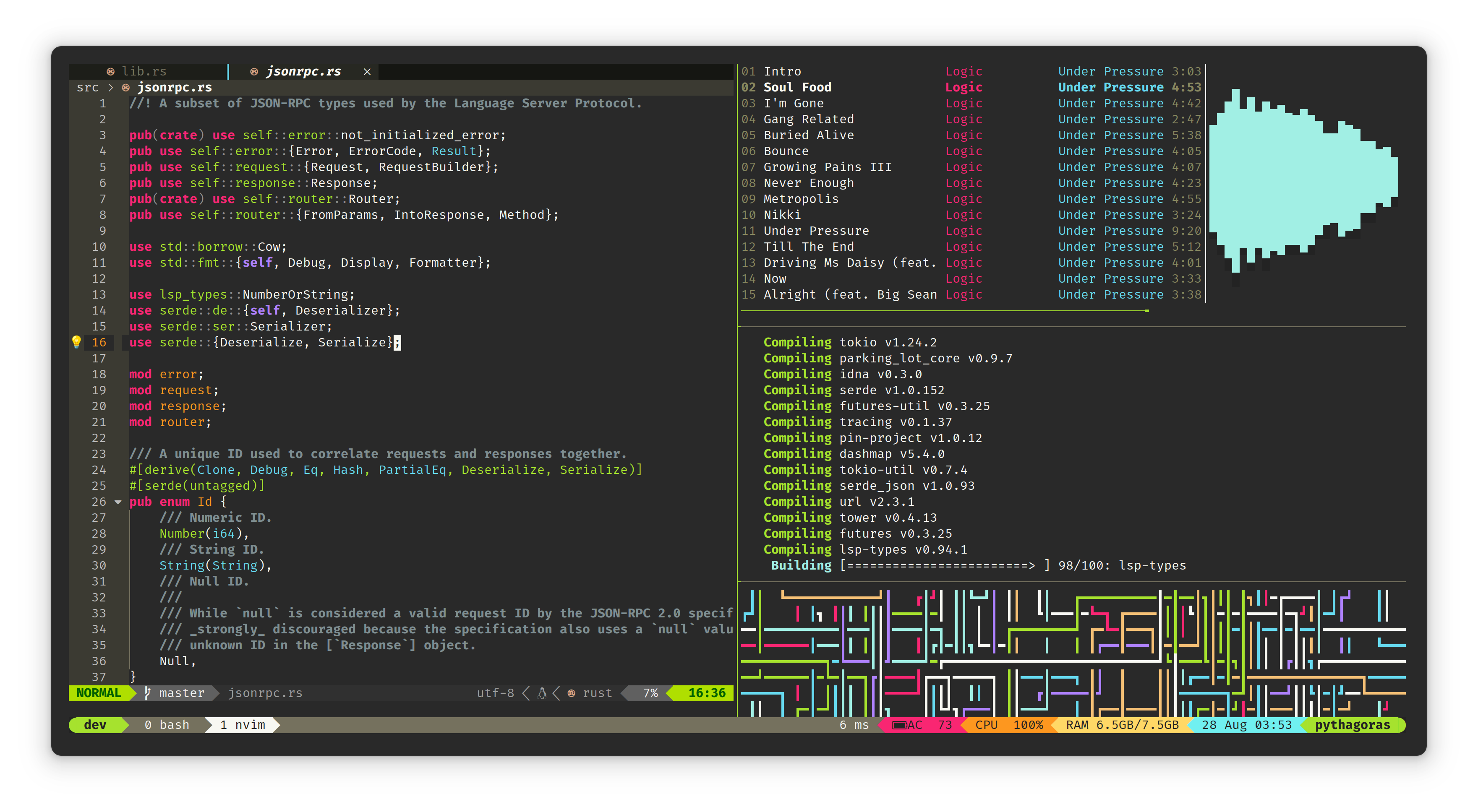Click the lightbulb code action icon
This screenshot has width=1478, height=812.
76,342
